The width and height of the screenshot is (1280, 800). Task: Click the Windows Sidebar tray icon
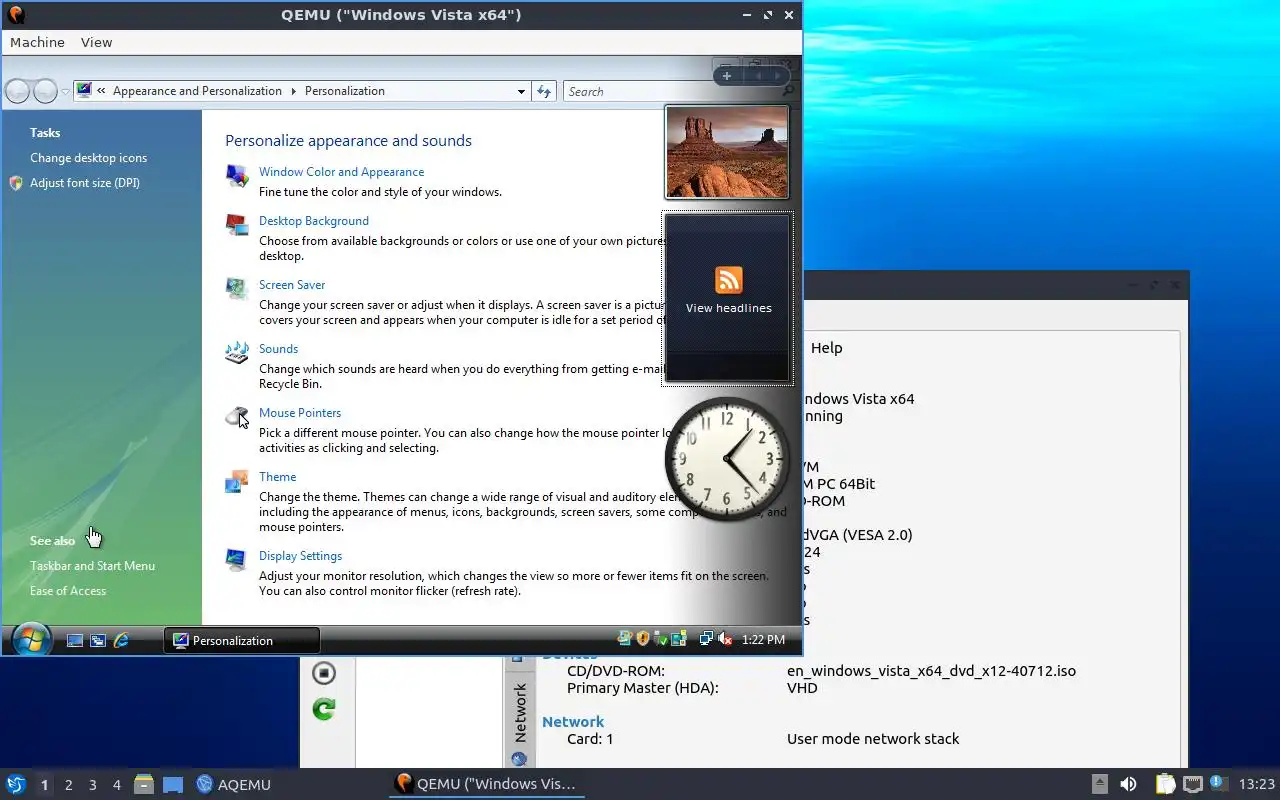[679, 639]
